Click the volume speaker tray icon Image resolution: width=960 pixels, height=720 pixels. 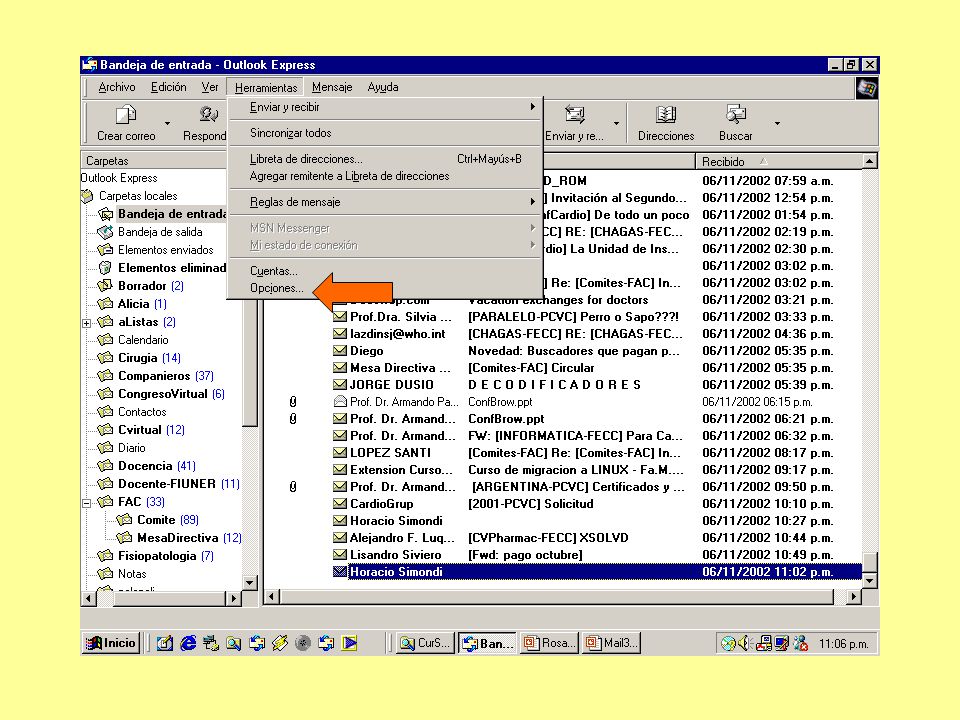(744, 643)
